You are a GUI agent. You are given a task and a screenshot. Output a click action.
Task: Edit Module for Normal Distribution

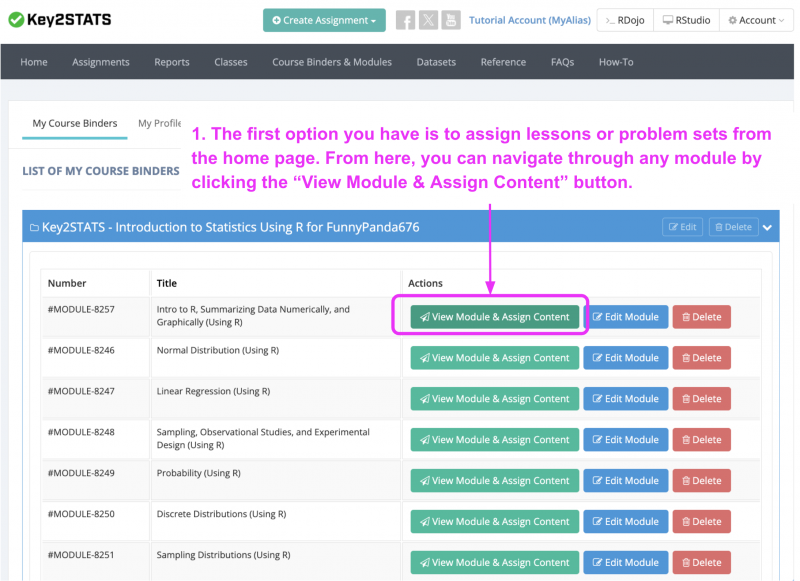point(626,358)
